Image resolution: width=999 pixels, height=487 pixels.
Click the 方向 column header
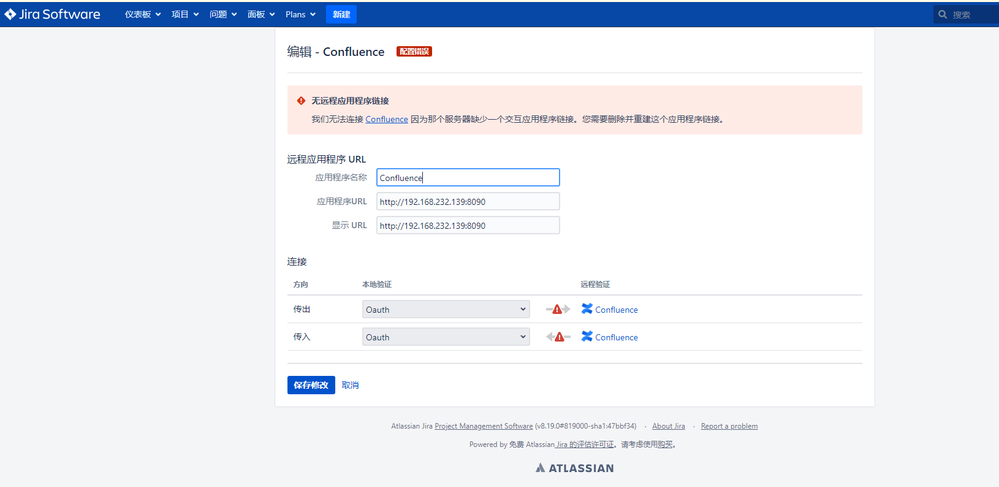click(301, 284)
